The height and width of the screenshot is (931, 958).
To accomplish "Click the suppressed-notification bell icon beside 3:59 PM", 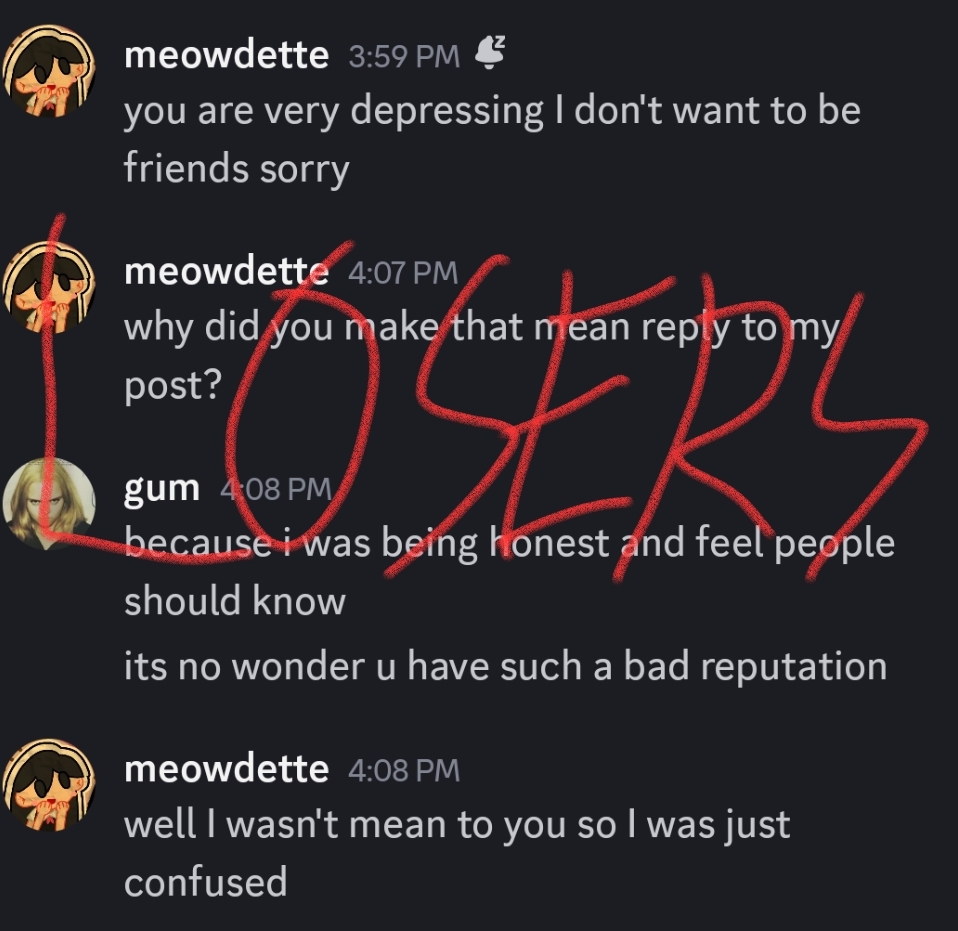I will pyautogui.click(x=490, y=53).
